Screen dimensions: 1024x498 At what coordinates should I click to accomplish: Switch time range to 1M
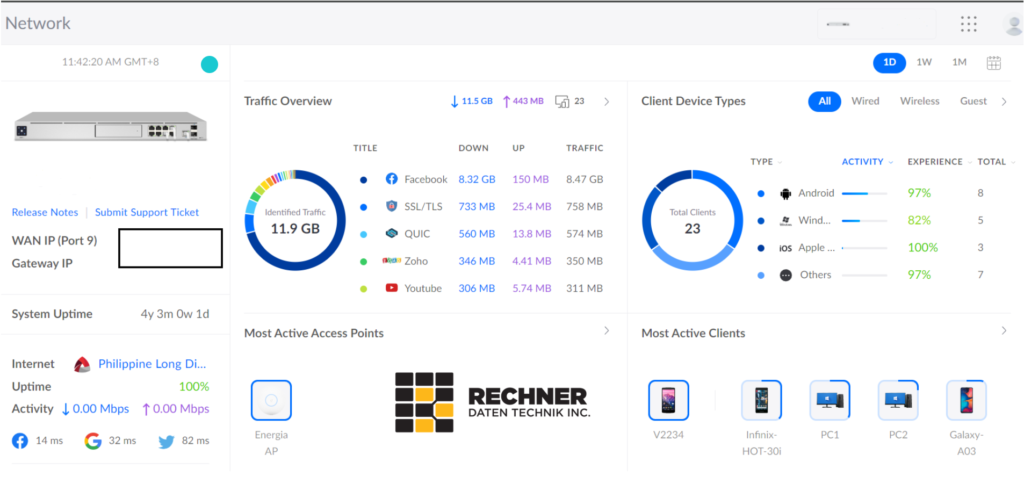(959, 63)
